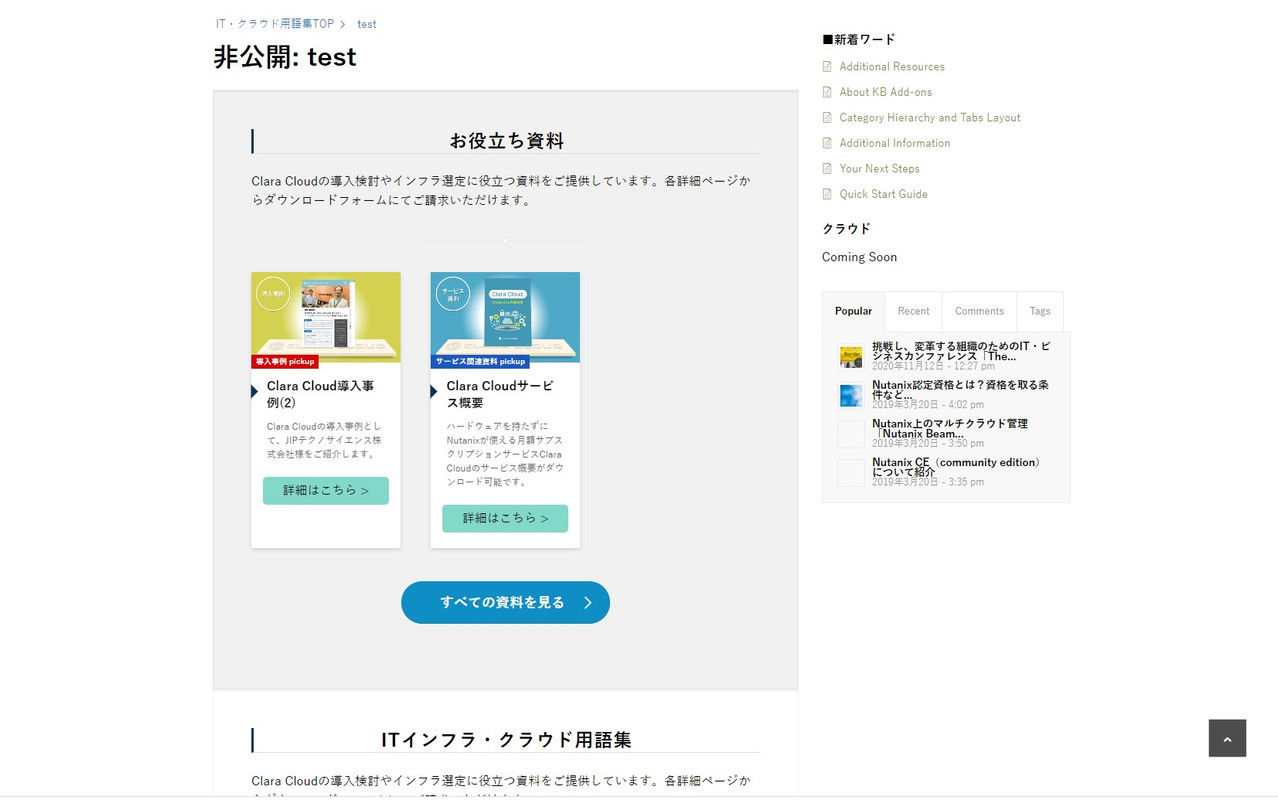Click 詳細はこちら button under Clara Cloudサービス概要
The image size is (1278, 800).
tap(505, 519)
